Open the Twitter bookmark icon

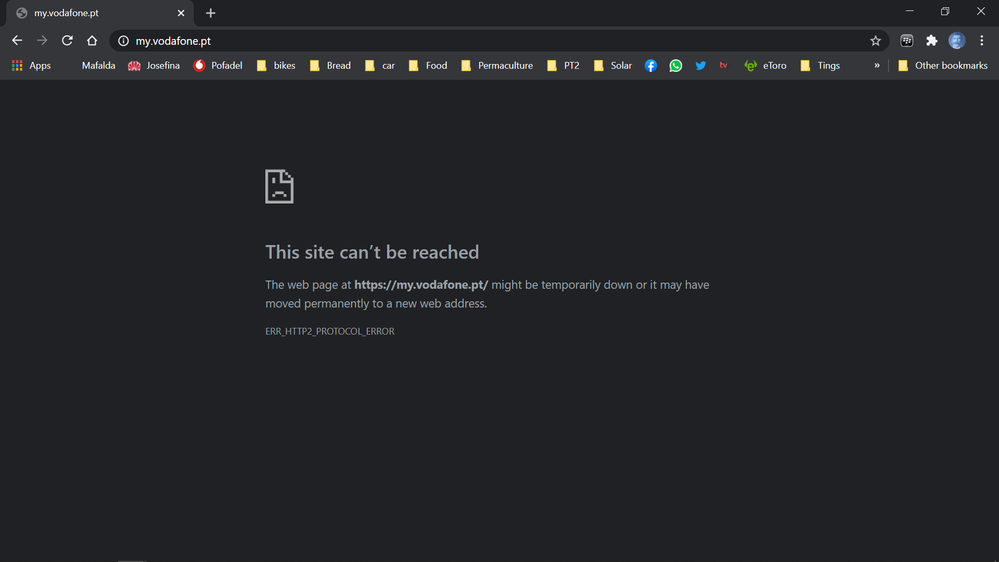pos(700,66)
